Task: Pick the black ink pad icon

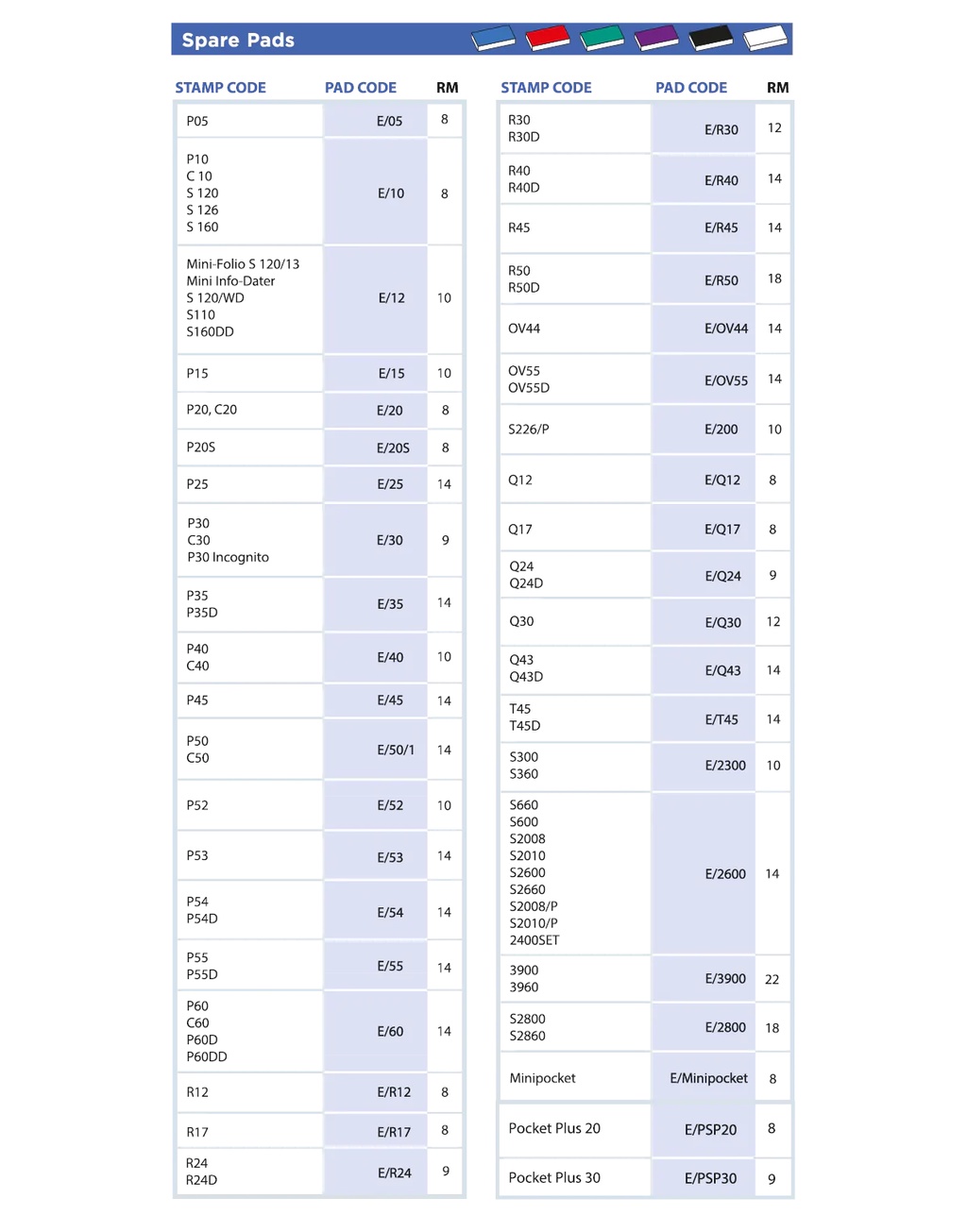Action: click(x=711, y=38)
